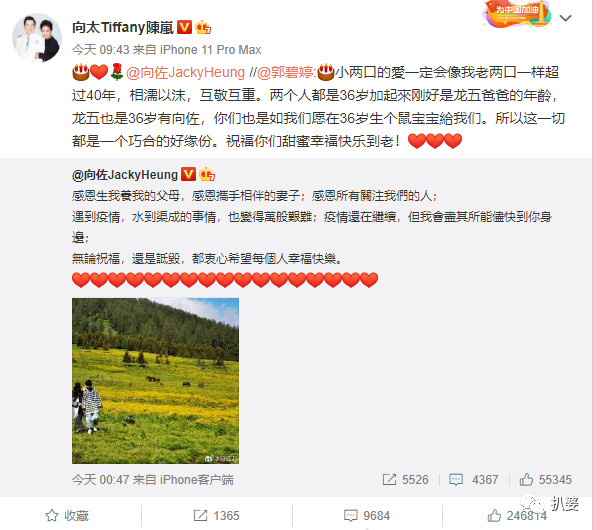Toggle 收藏 favorite star for this post

coord(67,516)
